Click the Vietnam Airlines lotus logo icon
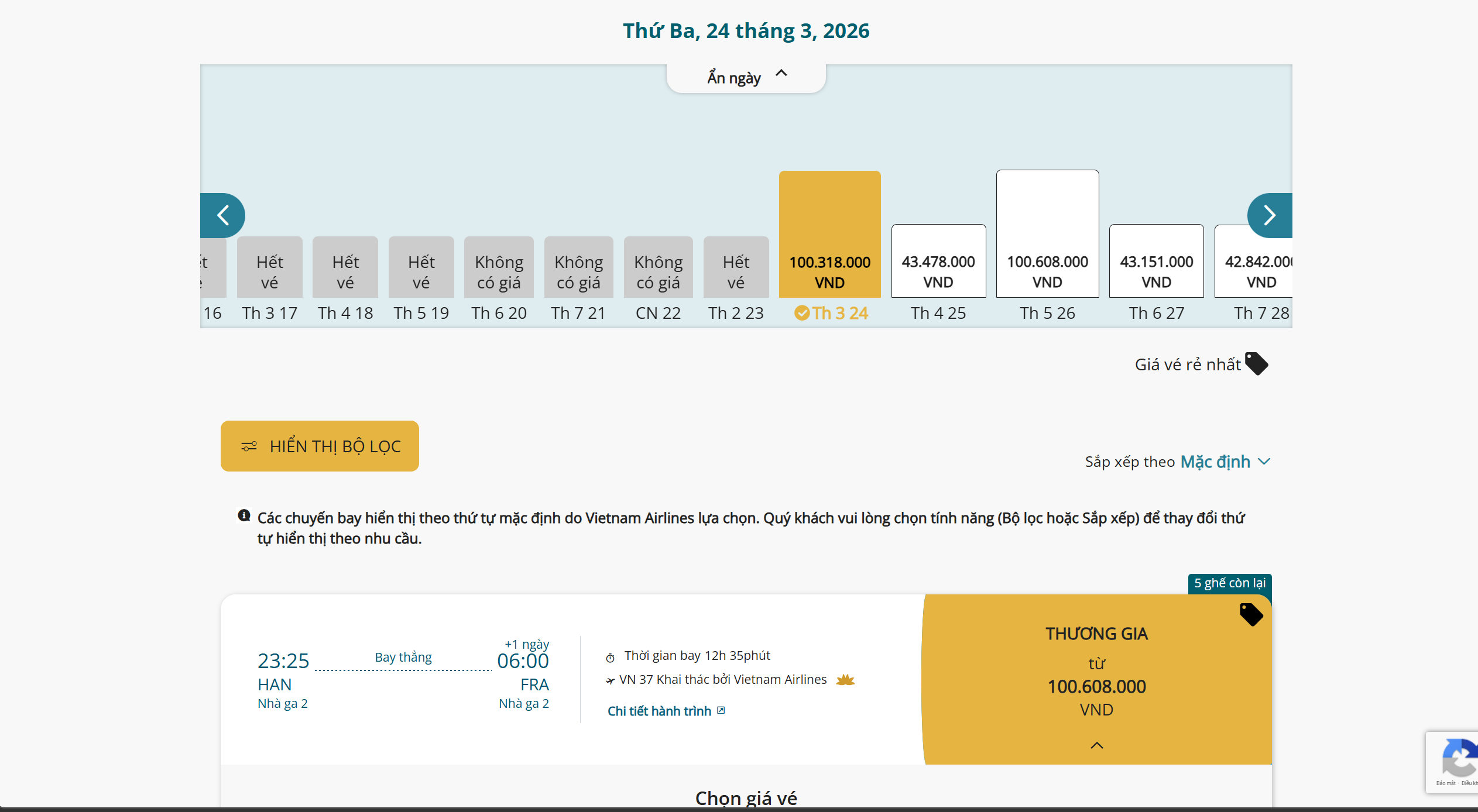 pyautogui.click(x=845, y=680)
